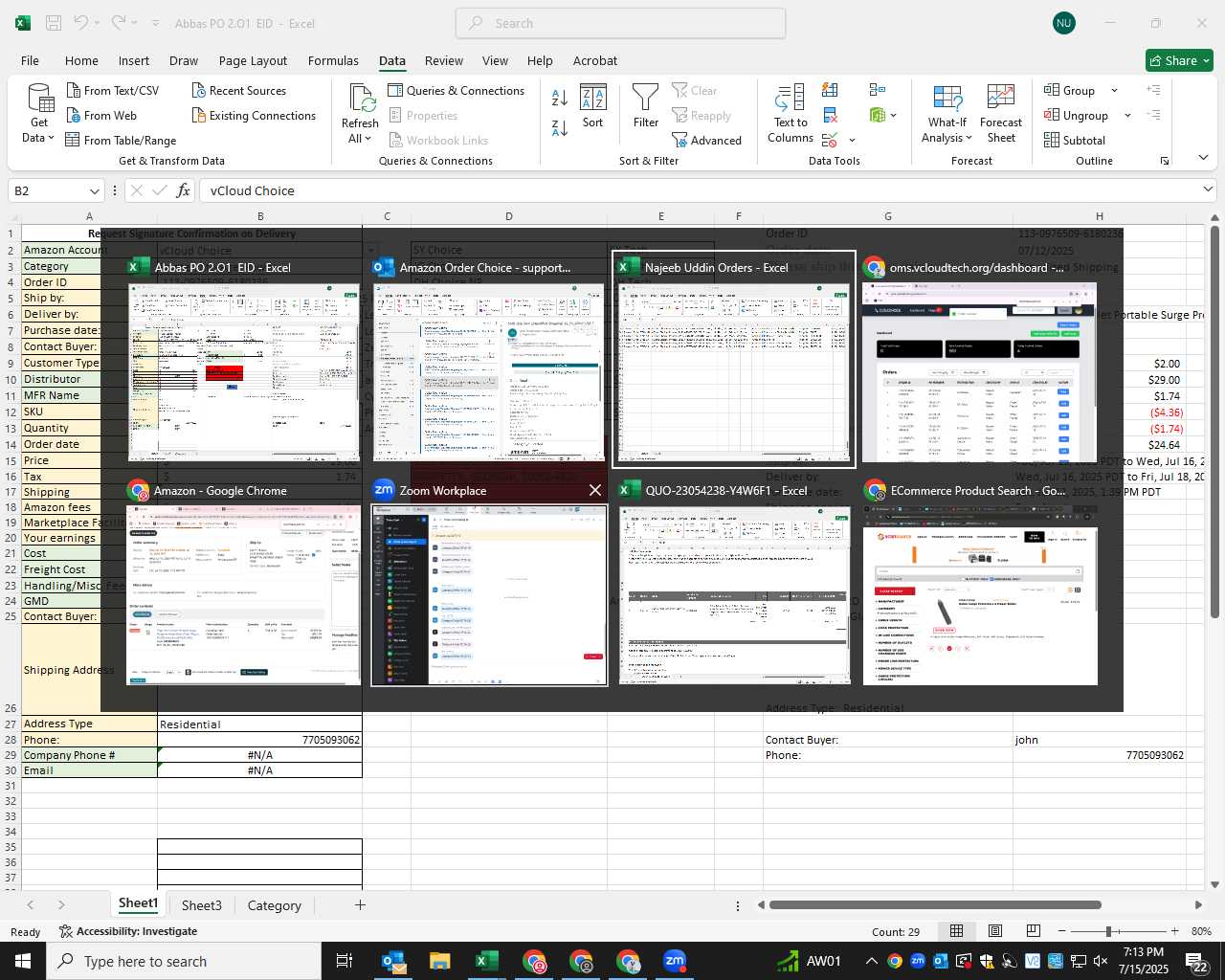This screenshot has width=1225, height=980.
Task: Click the Ungroup button
Action: (1077, 115)
